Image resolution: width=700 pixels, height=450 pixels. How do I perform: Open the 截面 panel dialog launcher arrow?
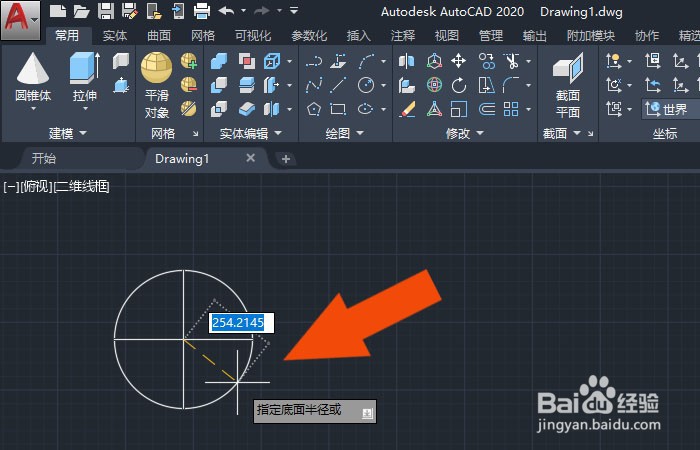tap(591, 133)
